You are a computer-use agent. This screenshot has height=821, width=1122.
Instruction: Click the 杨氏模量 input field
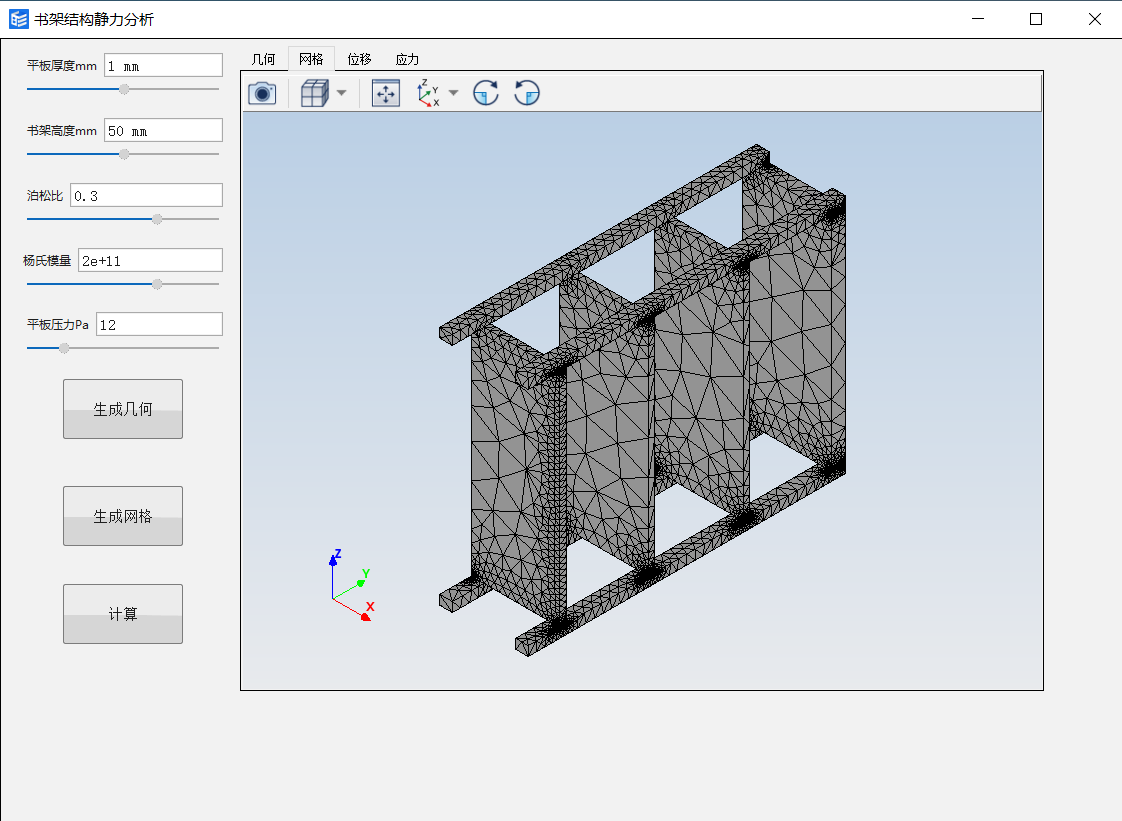pos(150,260)
